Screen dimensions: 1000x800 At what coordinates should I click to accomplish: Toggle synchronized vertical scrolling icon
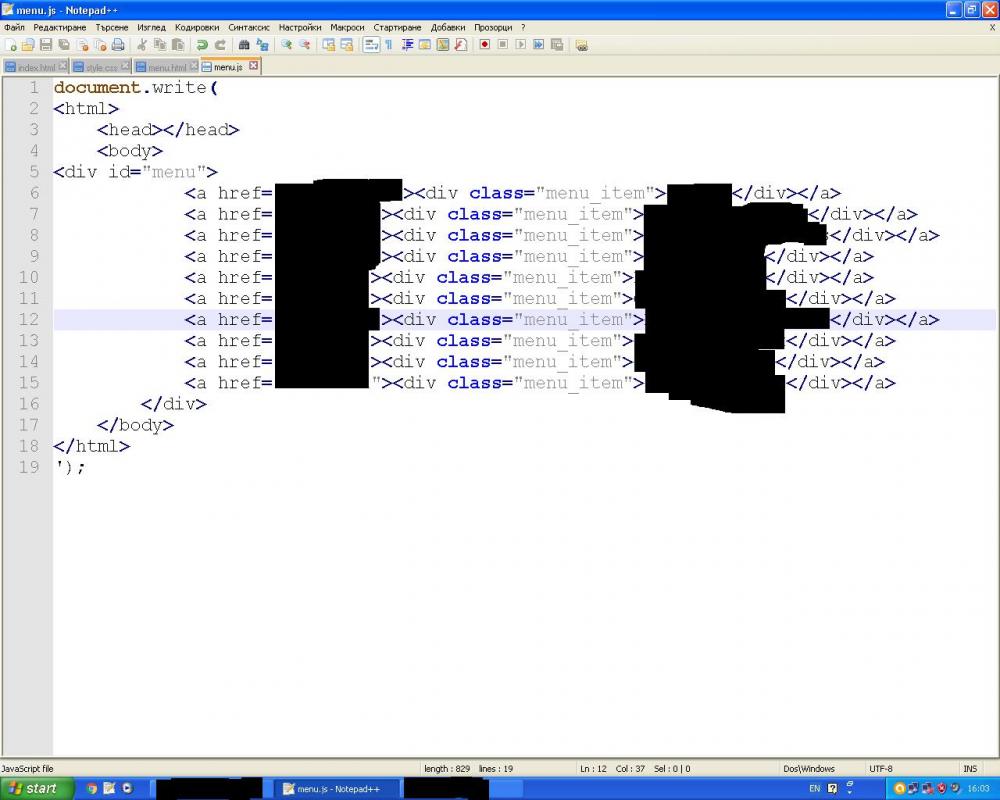pos(328,45)
